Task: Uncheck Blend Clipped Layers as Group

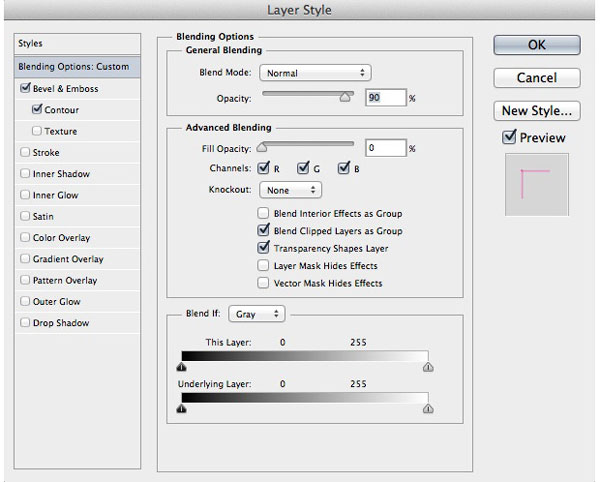Action: point(264,230)
